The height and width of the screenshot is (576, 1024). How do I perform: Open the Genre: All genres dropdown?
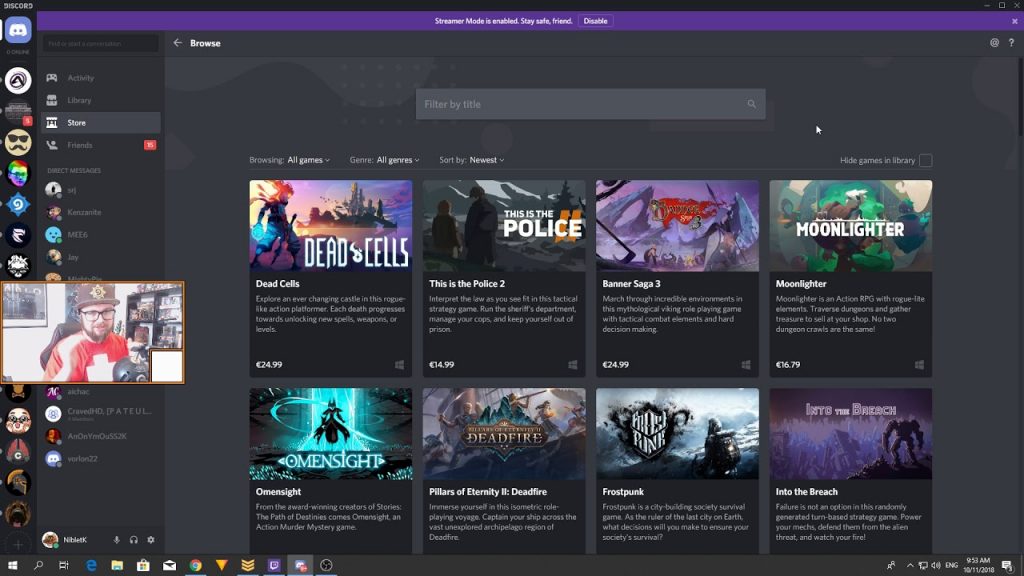point(397,160)
